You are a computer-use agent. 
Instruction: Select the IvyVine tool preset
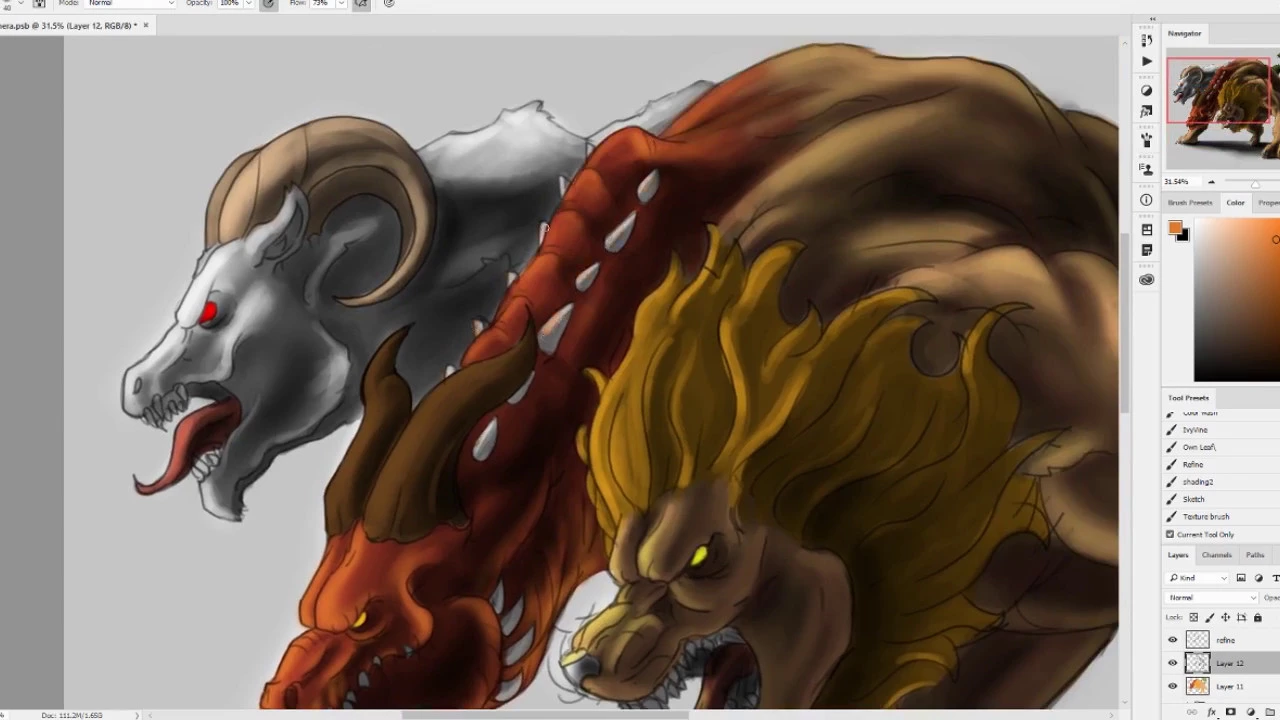tap(1221, 430)
